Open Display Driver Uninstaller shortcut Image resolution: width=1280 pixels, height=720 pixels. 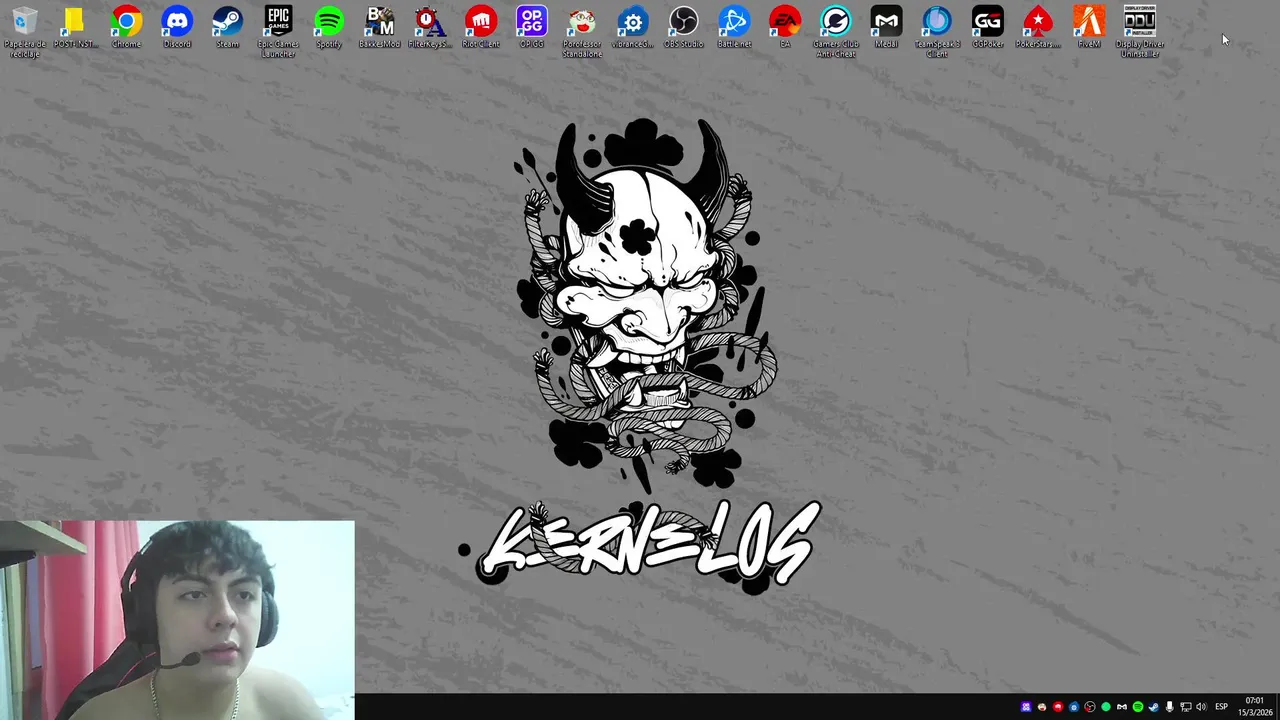pyautogui.click(x=1140, y=31)
